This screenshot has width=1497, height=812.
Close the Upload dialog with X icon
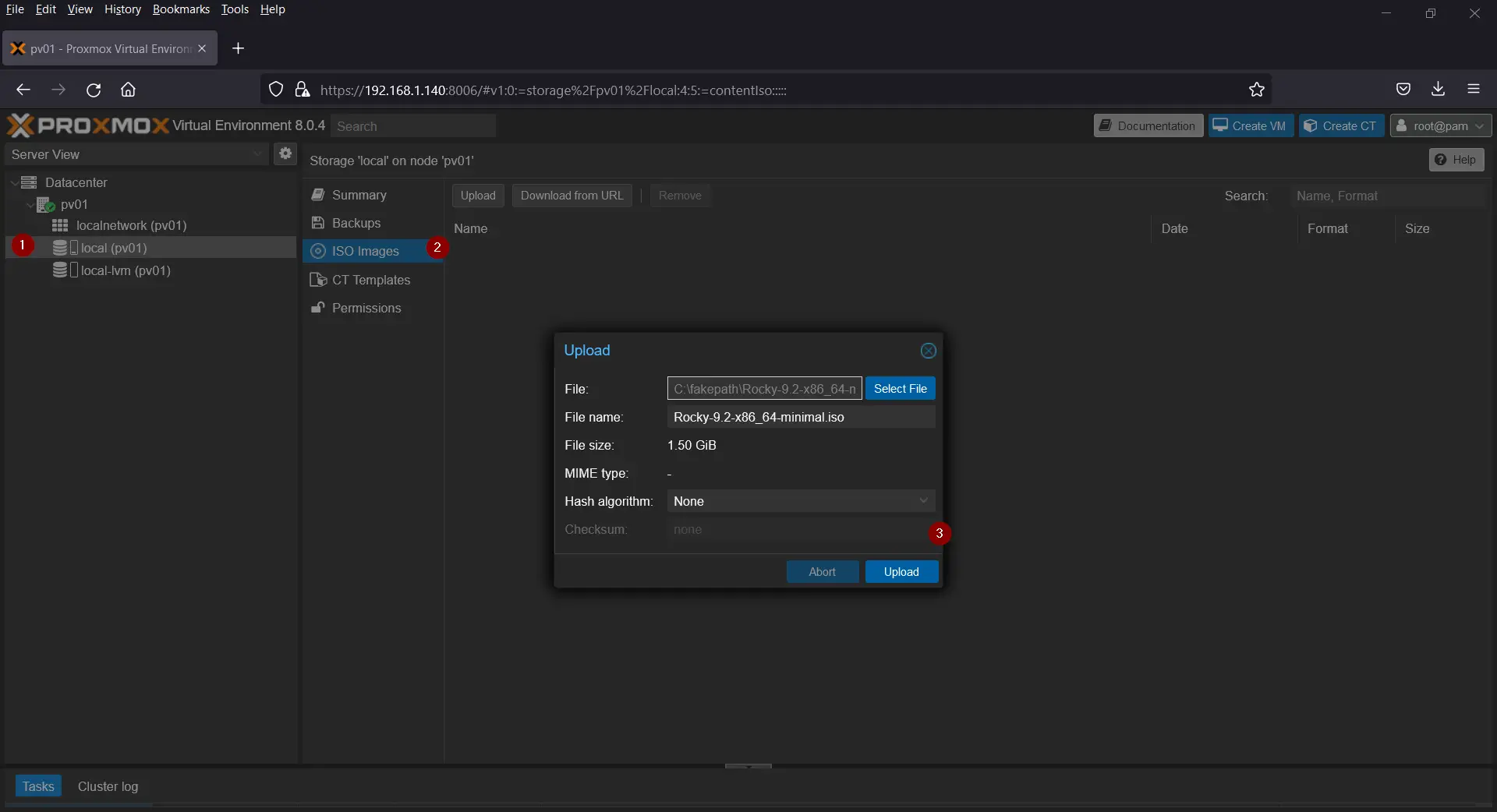click(x=928, y=351)
